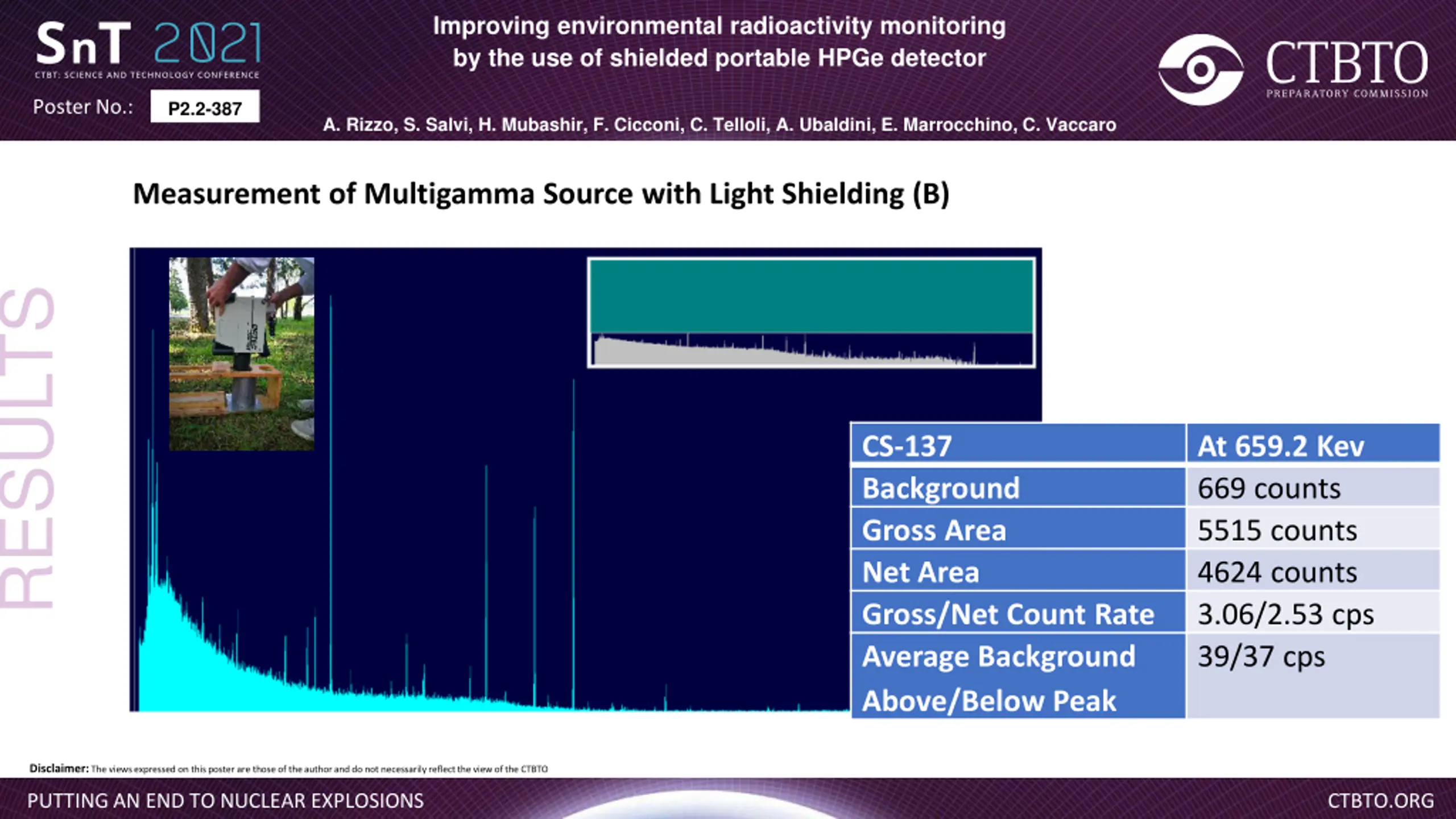Click the '5515 counts' value cell

point(1313,529)
